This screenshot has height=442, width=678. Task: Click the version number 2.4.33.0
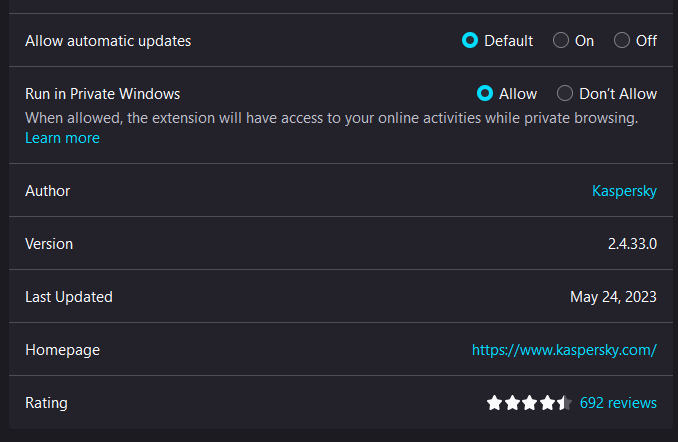[632, 244]
